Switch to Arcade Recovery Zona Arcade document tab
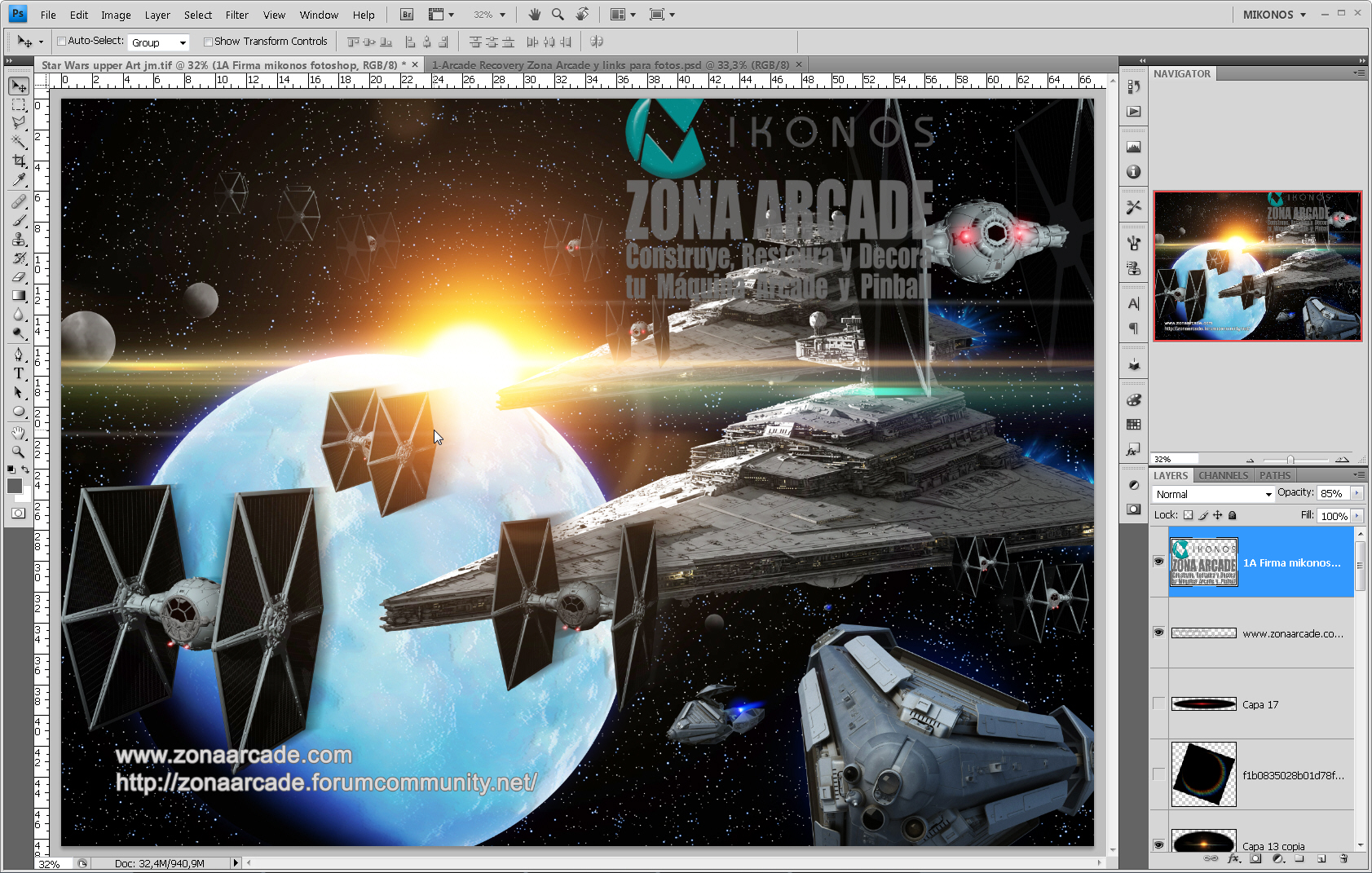The height and width of the screenshot is (873, 1372). pos(611,65)
